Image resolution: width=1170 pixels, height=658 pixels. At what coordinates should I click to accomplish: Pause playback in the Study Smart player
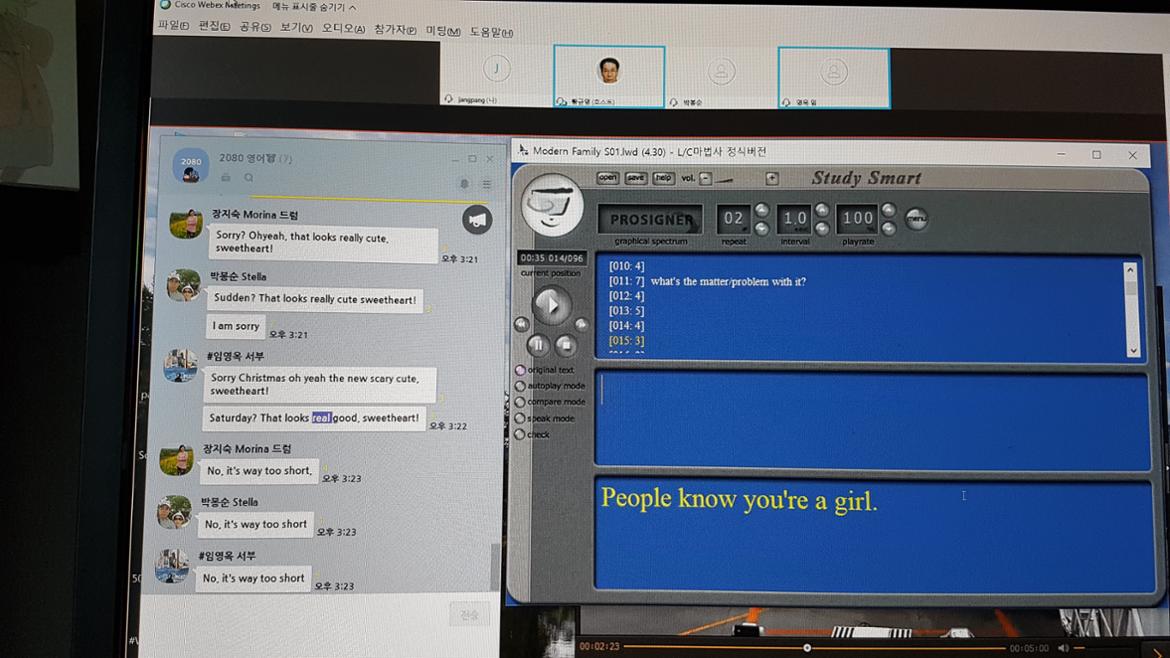[x=537, y=345]
